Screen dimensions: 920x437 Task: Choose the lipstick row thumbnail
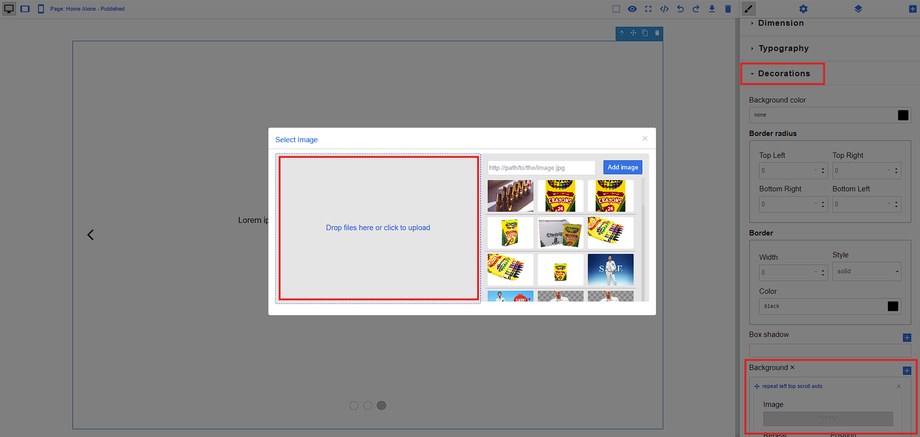(510, 196)
